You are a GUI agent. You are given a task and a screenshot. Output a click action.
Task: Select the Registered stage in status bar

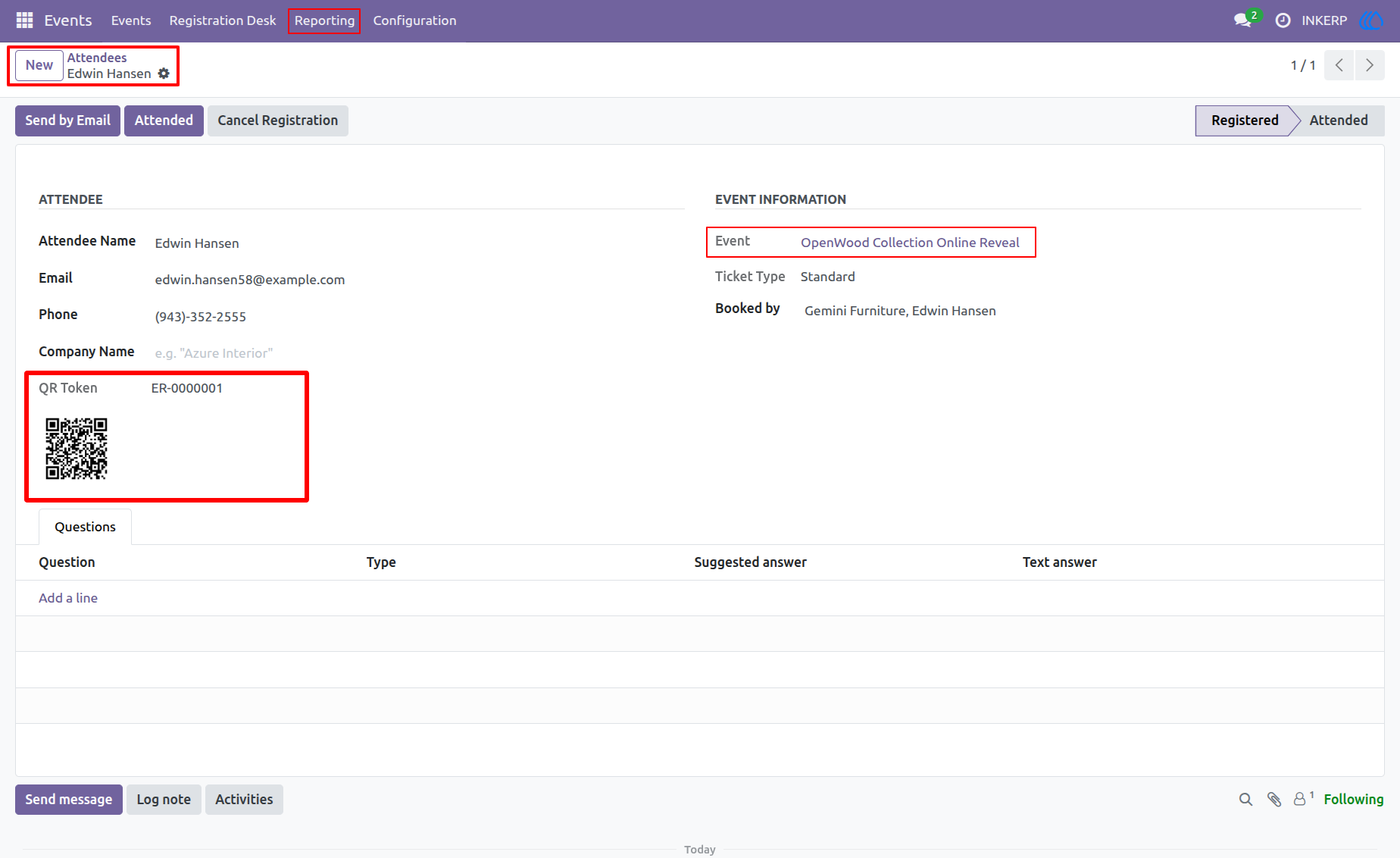point(1244,121)
